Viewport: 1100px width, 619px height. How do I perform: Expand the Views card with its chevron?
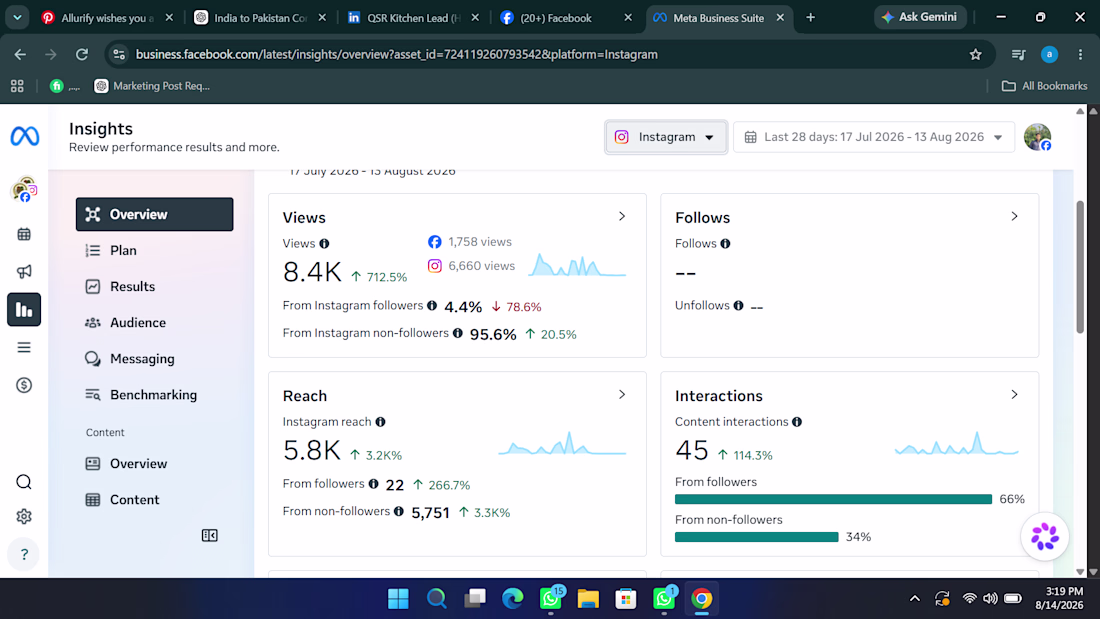[x=622, y=216]
